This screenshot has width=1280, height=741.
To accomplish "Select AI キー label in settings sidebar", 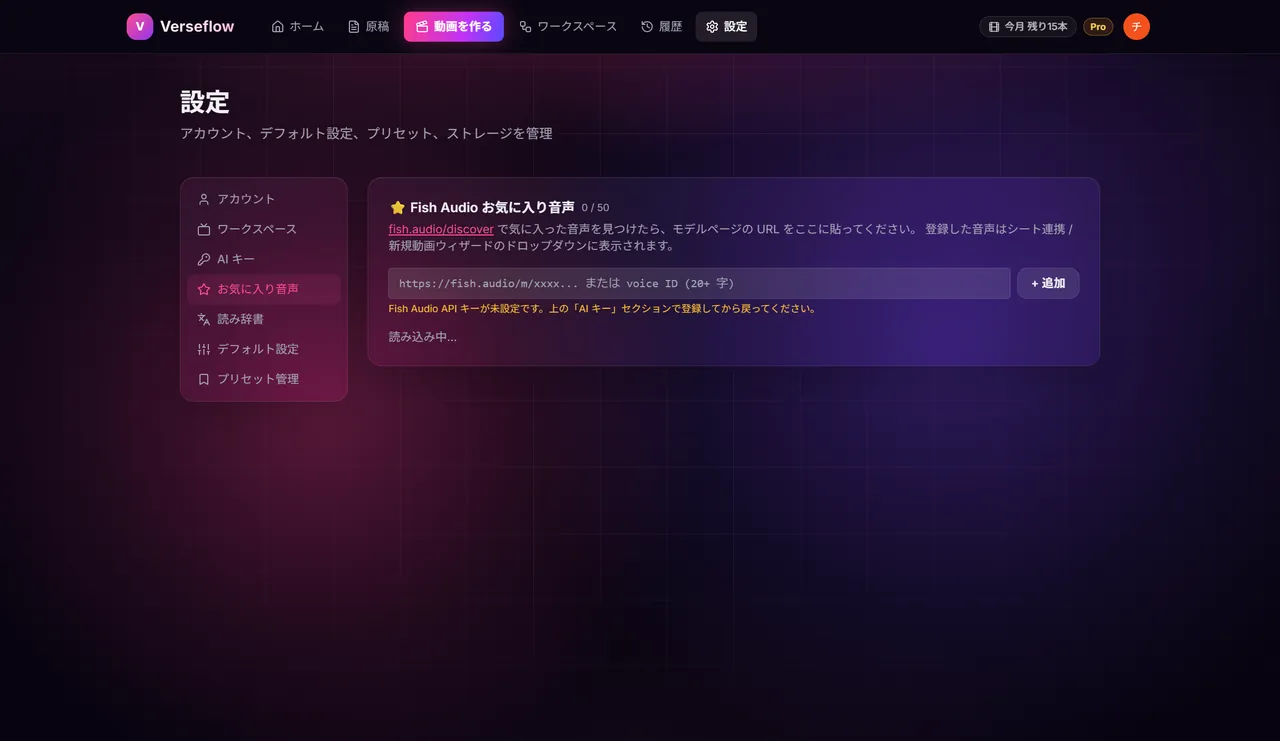I will 236,259.
